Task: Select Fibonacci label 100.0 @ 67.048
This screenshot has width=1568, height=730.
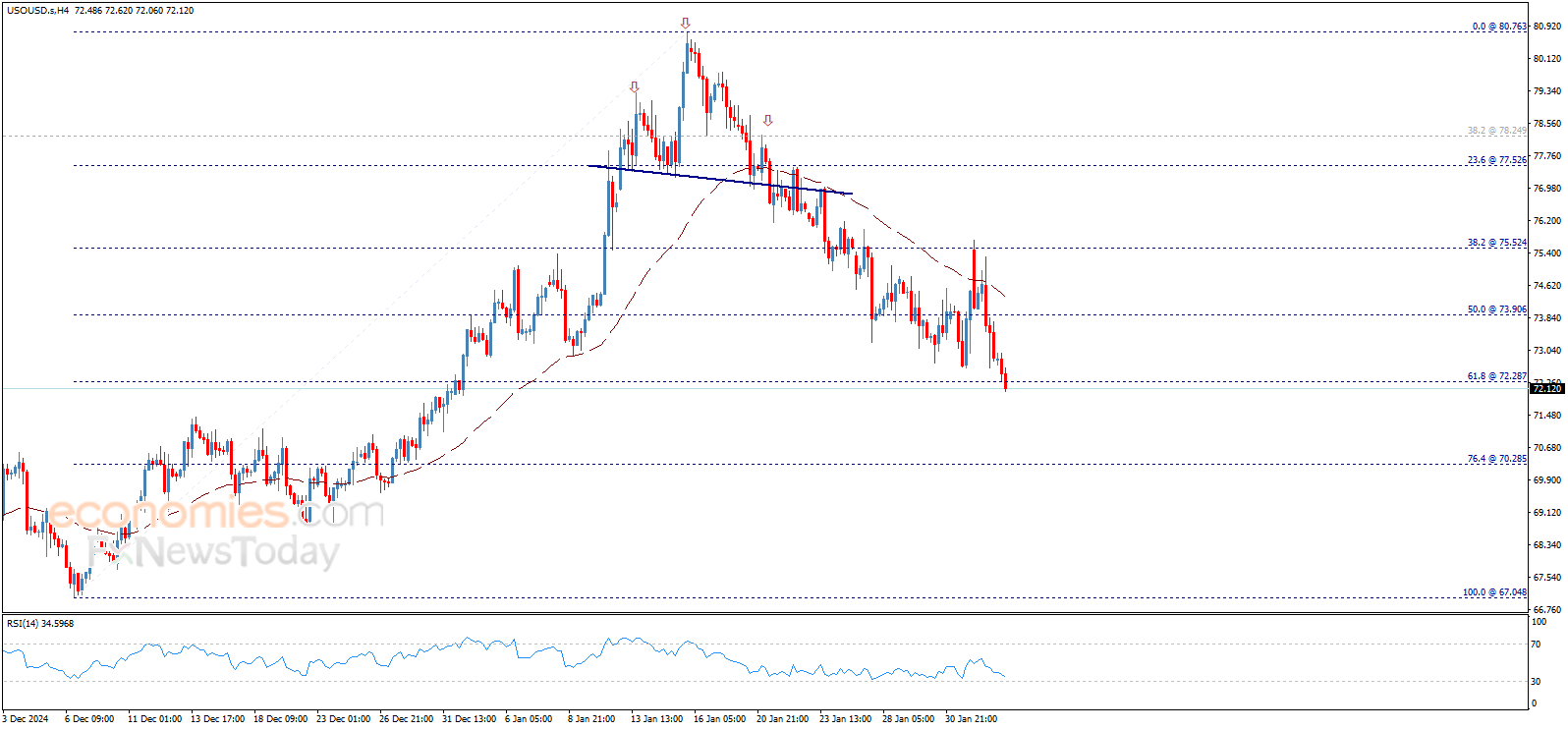Action: [1494, 592]
